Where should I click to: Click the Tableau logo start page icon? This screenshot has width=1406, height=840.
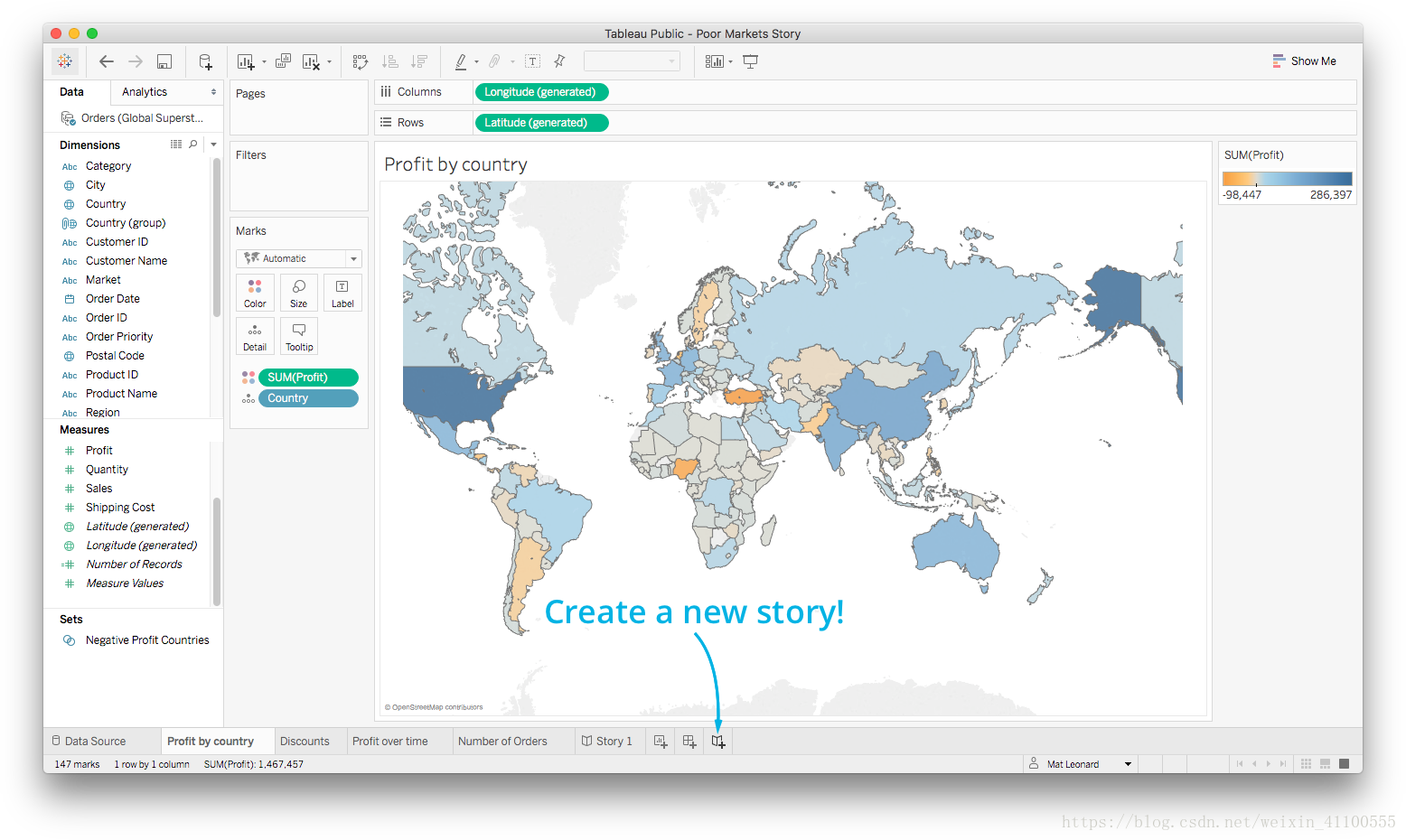(x=65, y=61)
